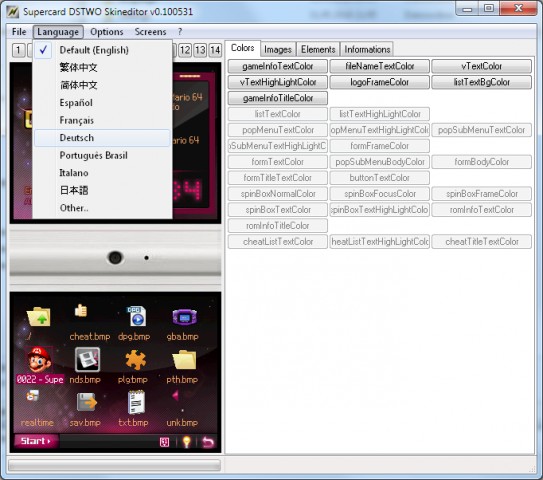Click cheat.bmp thumbs-up icon
Screen dimensions: 543x480
(x=81, y=311)
